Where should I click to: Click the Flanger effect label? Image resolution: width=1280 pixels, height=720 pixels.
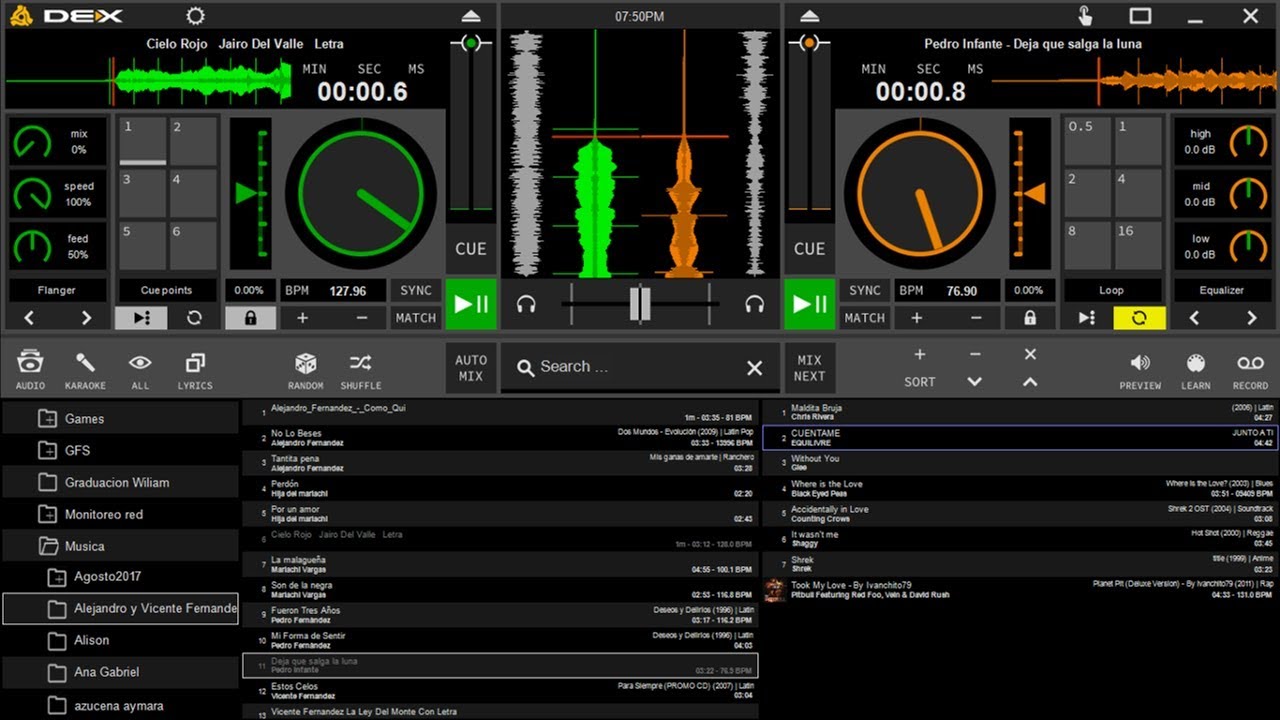(57, 290)
